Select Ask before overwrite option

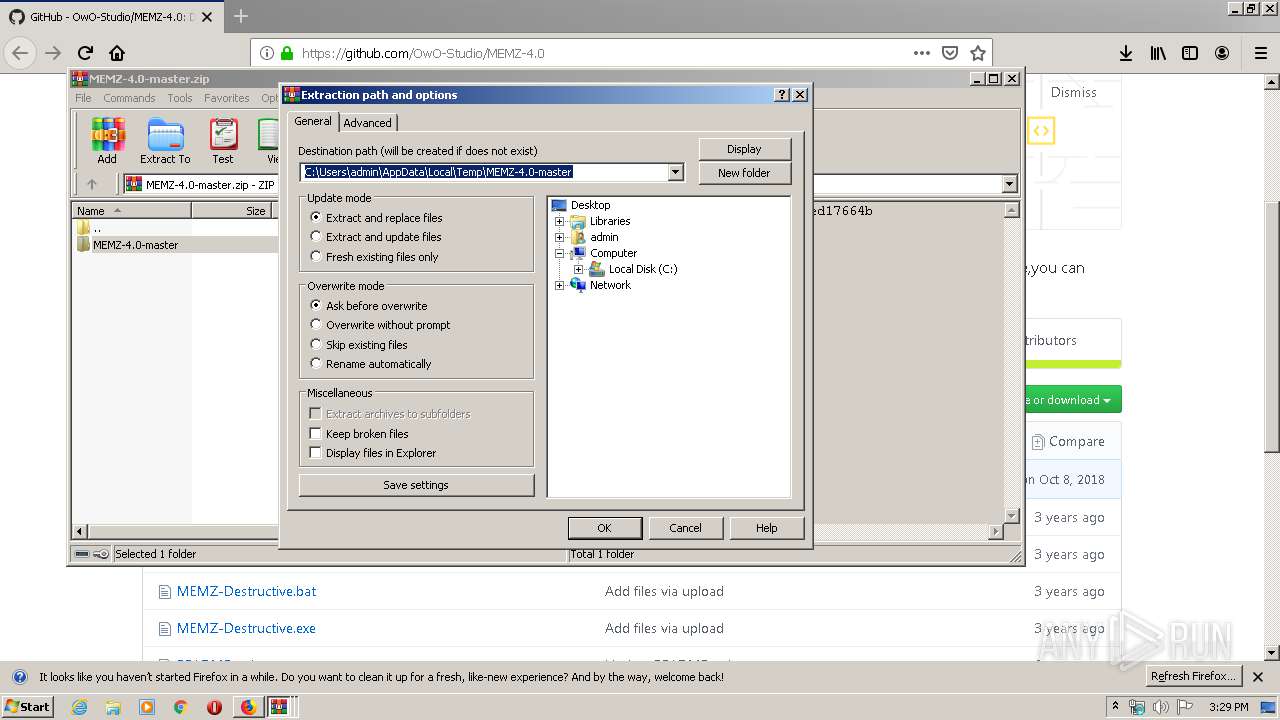click(369, 306)
